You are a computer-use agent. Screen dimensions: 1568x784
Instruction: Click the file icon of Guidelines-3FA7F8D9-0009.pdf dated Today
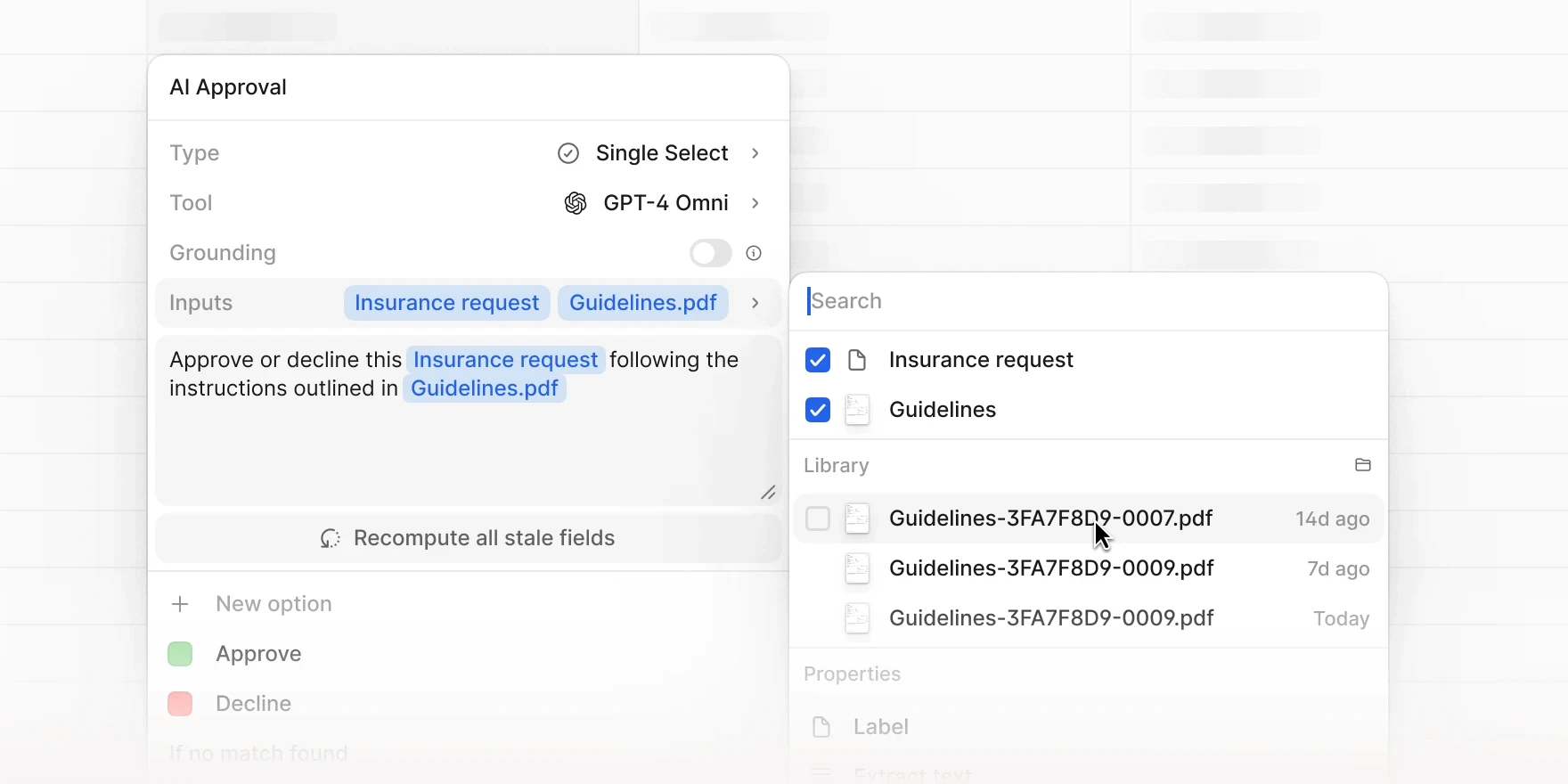[857, 618]
